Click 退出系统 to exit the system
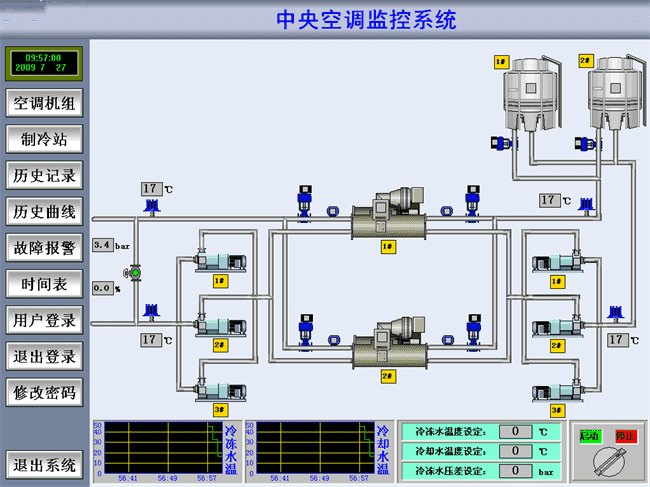This screenshot has height=487, width=650. click(x=44, y=464)
